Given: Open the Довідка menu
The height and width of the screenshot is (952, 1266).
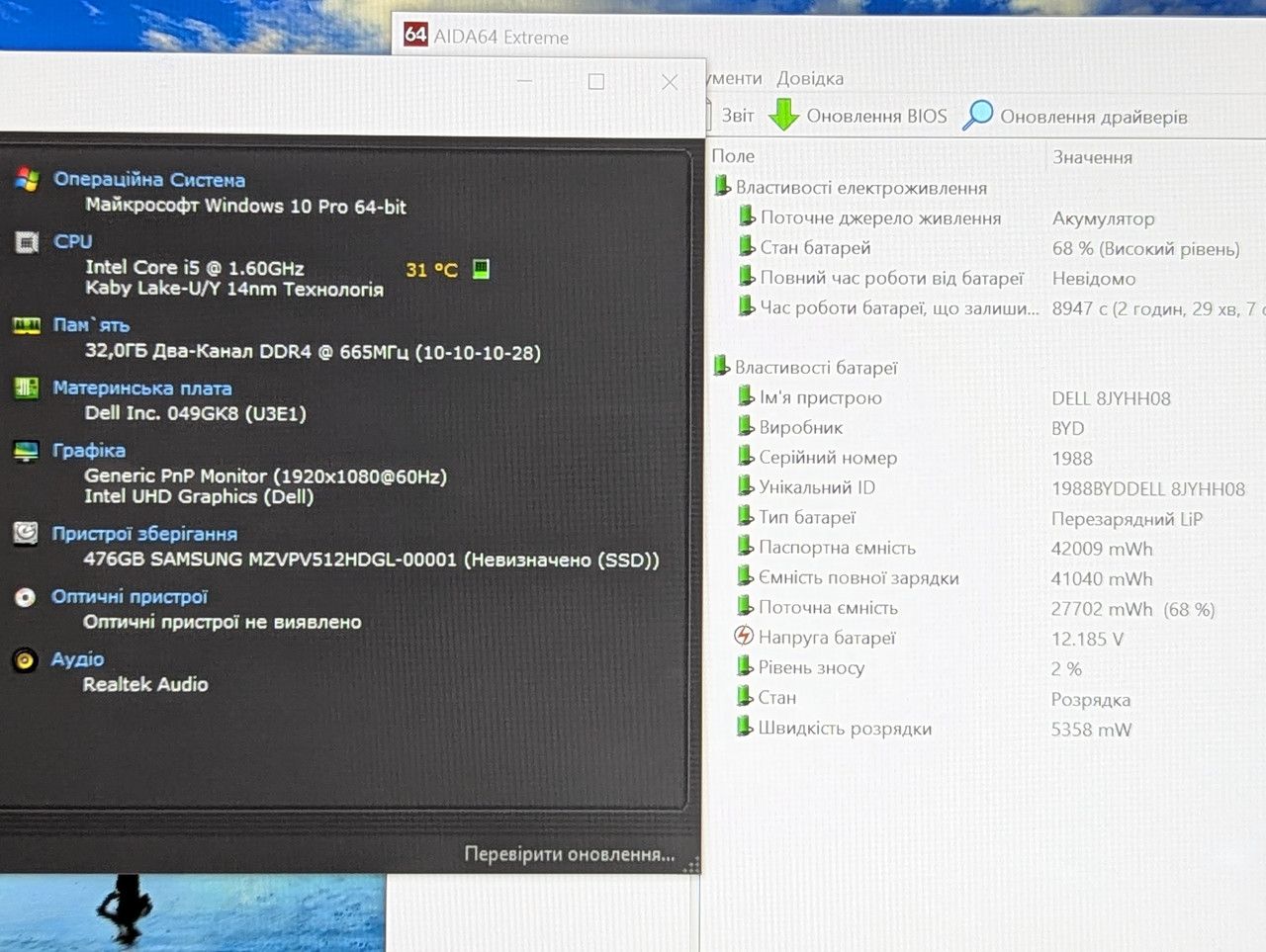Looking at the screenshot, I should [810, 78].
